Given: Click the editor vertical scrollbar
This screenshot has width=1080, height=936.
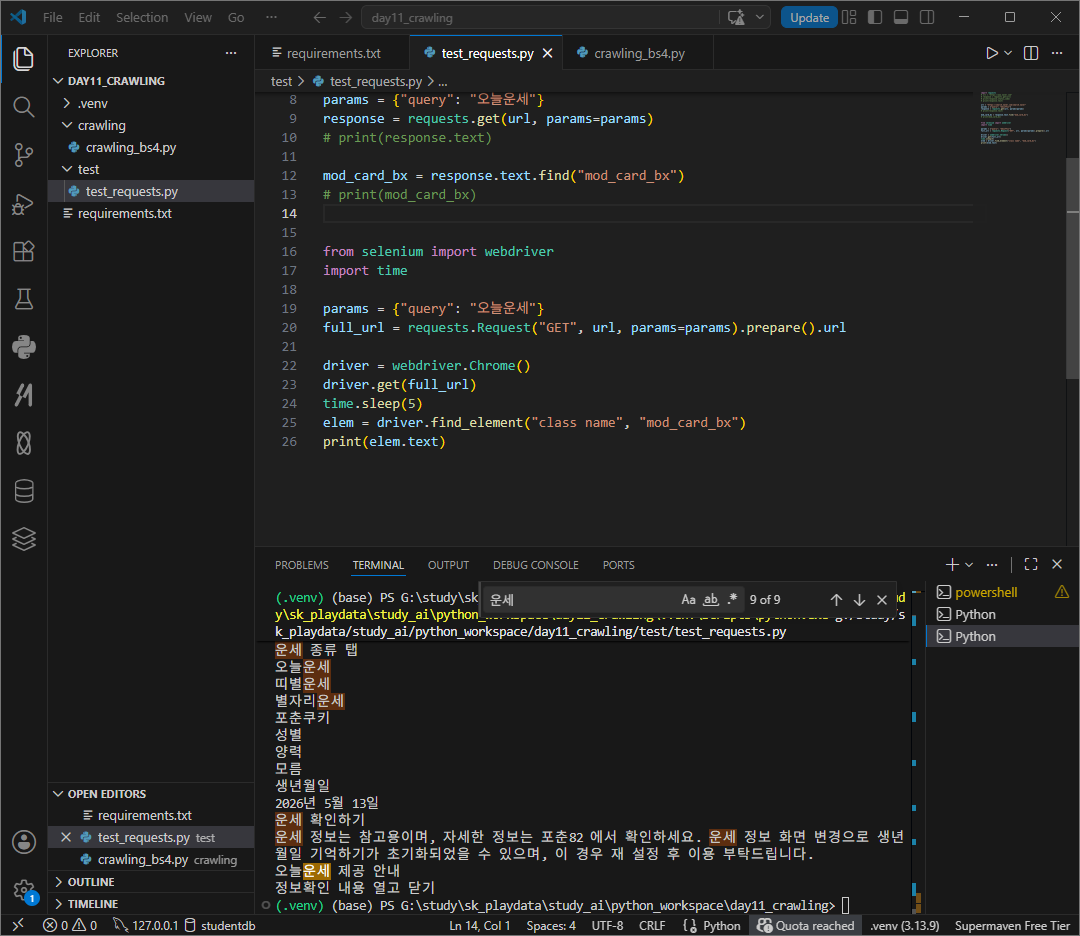Looking at the screenshot, I should [1072, 269].
